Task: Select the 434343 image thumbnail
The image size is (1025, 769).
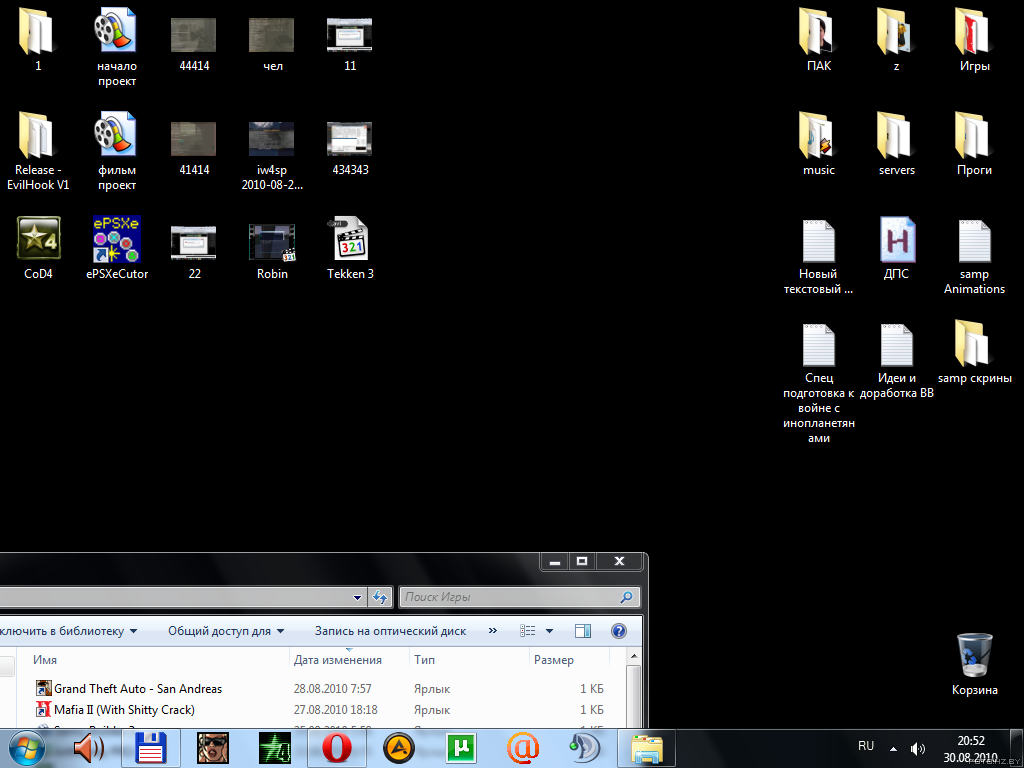Action: pos(350,139)
